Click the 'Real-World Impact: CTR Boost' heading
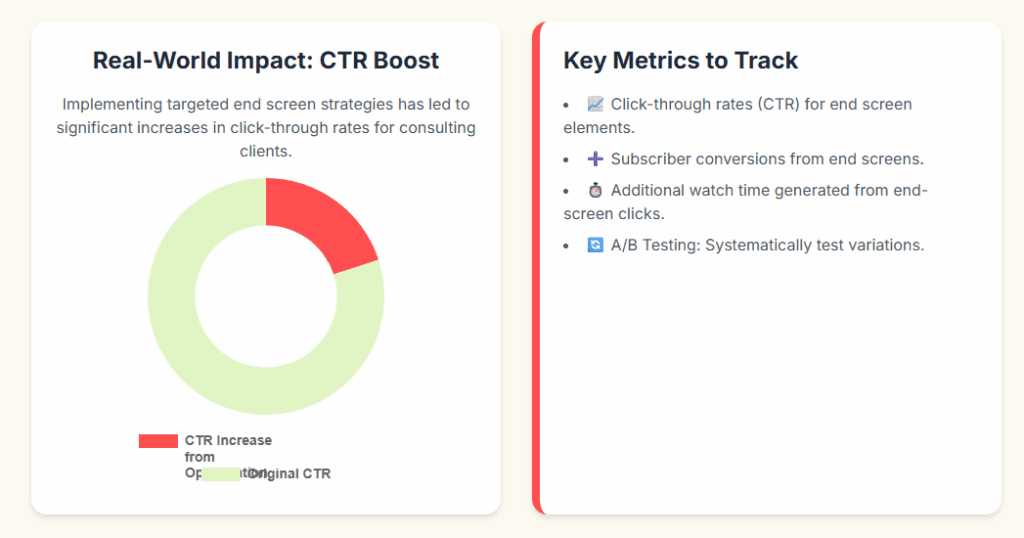Image resolution: width=1024 pixels, height=538 pixels. [266, 60]
